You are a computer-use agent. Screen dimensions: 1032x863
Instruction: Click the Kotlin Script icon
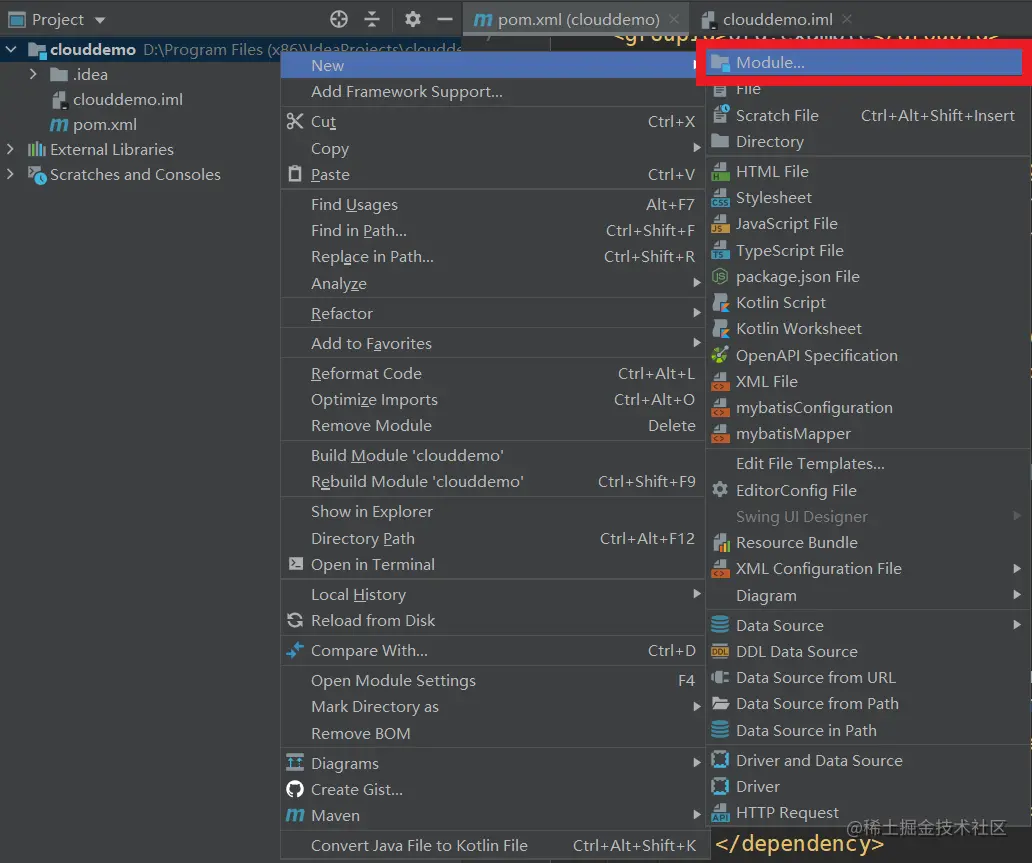(721, 303)
